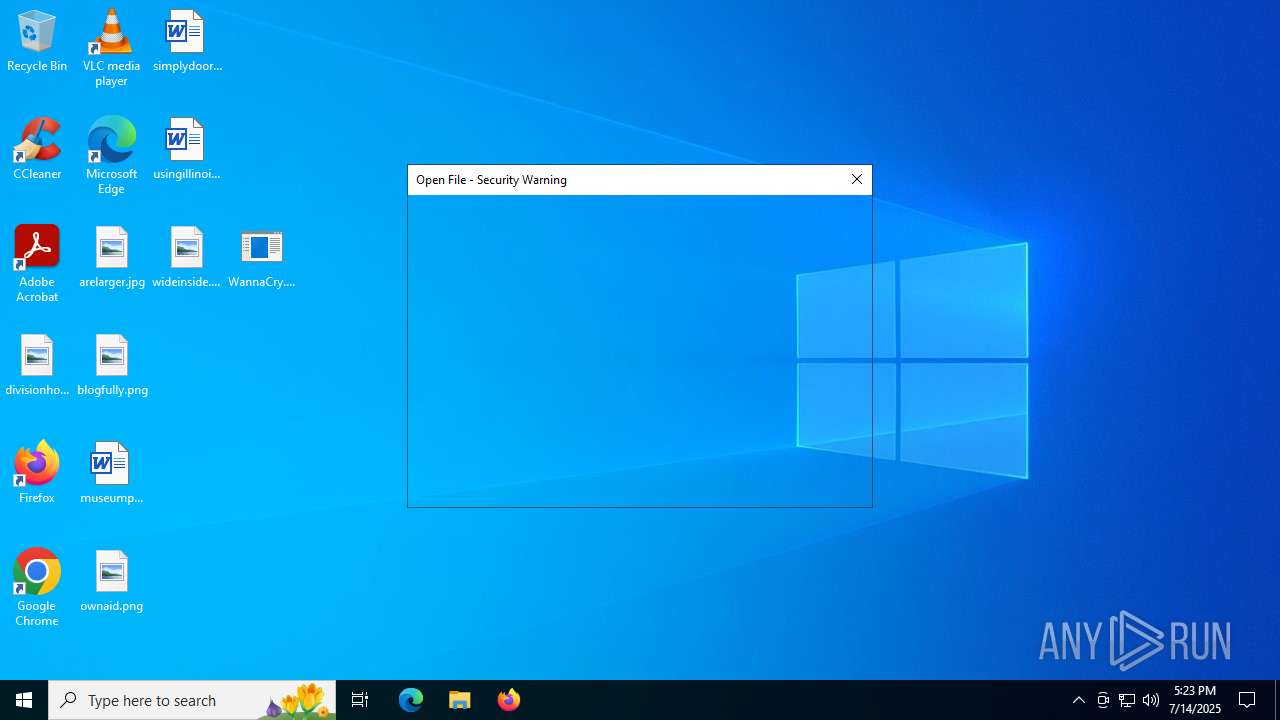Select the wideinside image file icon

[x=186, y=257]
